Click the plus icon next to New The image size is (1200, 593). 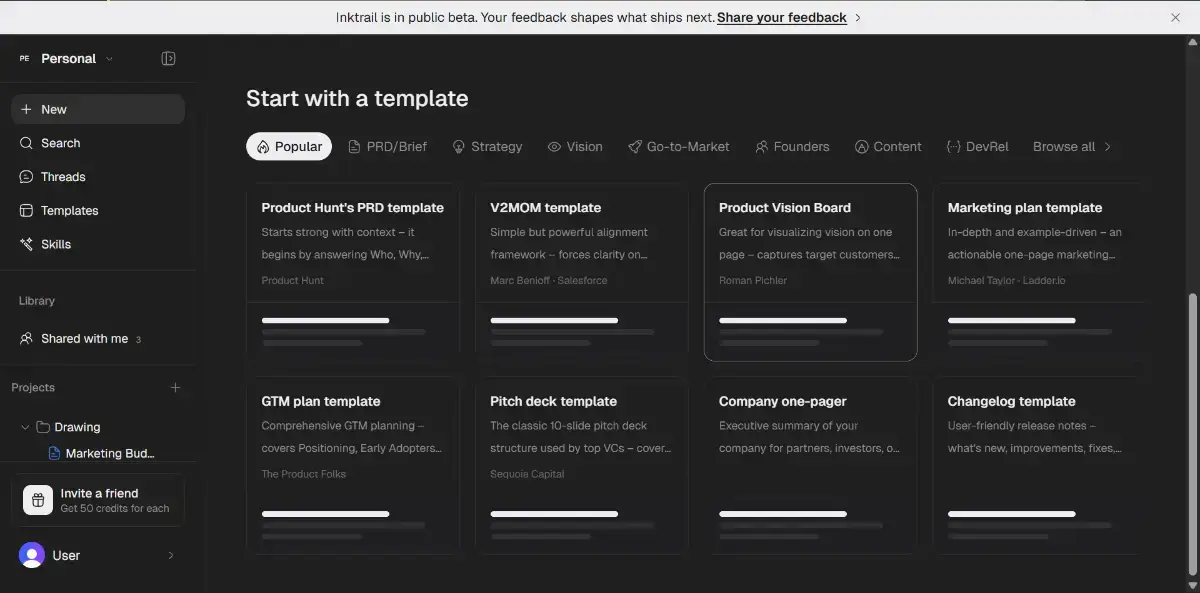pos(26,110)
